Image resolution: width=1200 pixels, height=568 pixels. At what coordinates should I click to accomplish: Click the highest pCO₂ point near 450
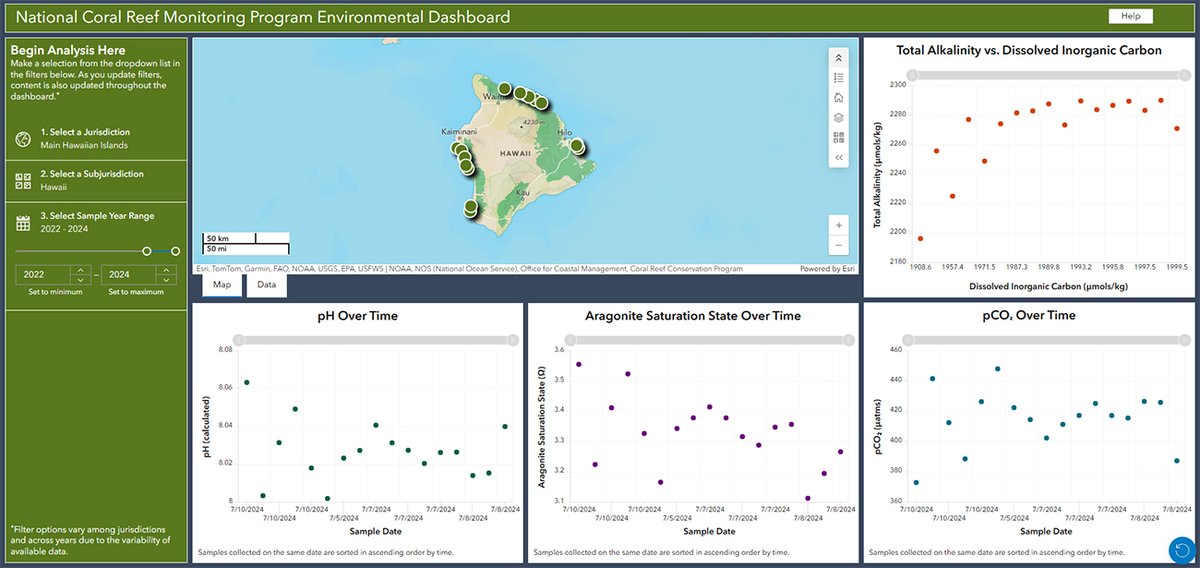[997, 369]
